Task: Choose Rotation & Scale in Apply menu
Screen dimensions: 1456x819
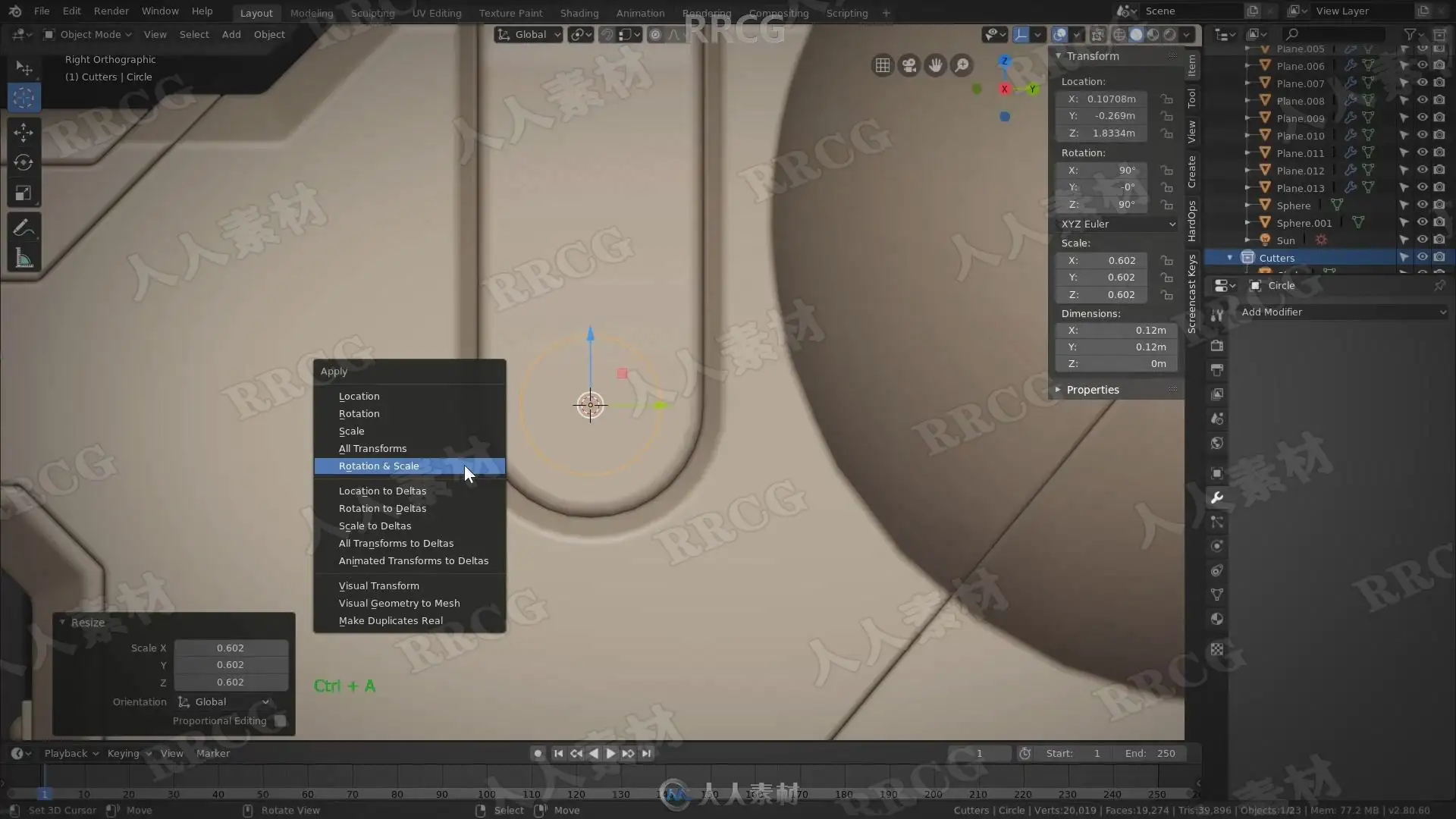Action: tap(379, 466)
